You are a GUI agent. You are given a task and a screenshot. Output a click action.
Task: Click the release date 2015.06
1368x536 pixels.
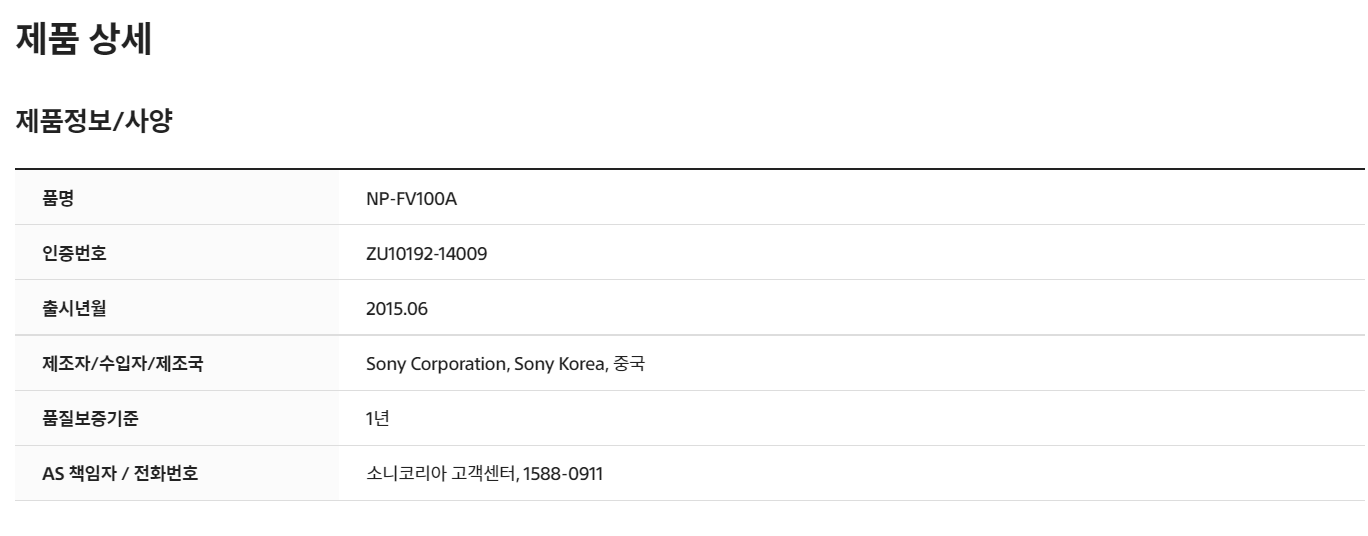[x=397, y=308]
